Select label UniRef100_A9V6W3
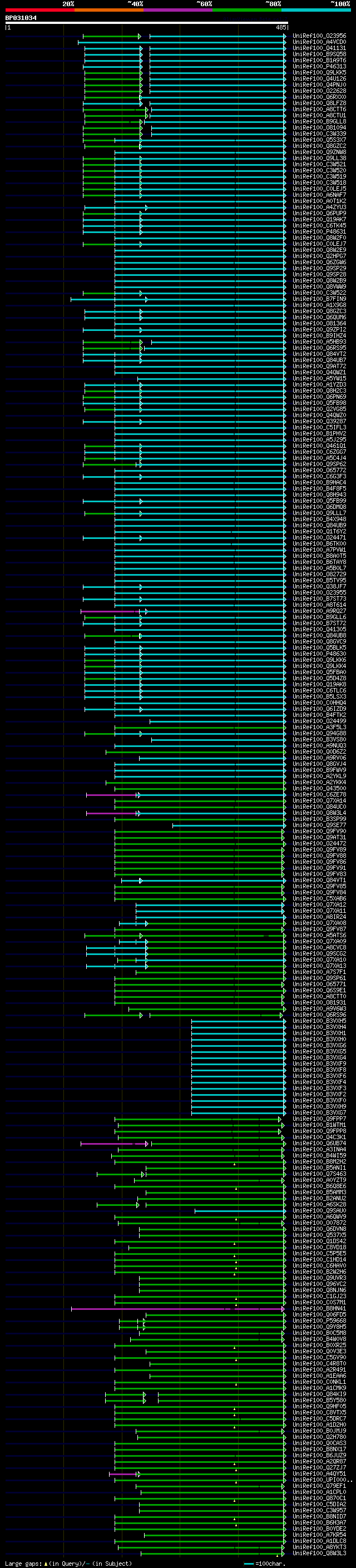356x1568 pixels. pos(319,1009)
